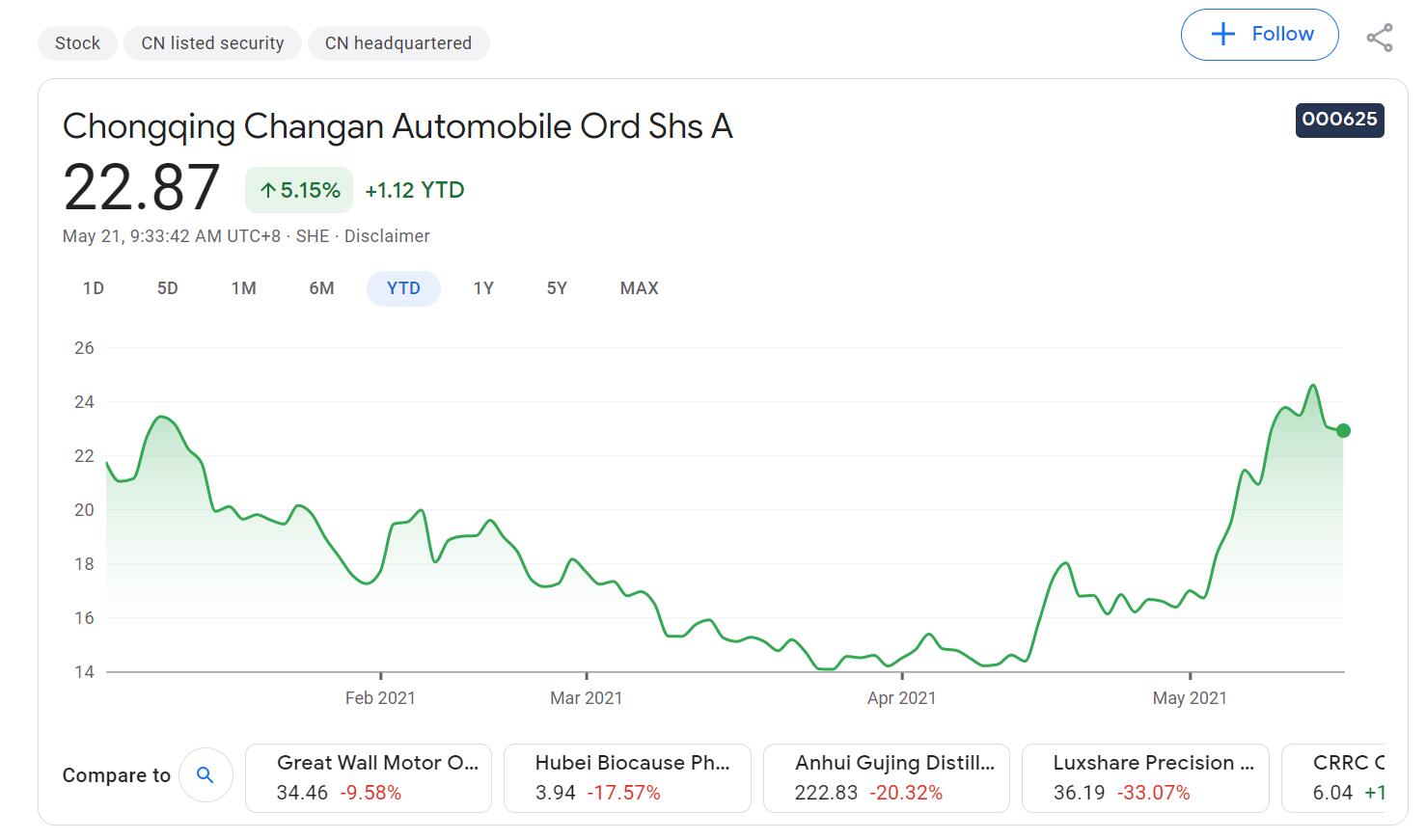Click the OO0625 ticker badge
The height and width of the screenshot is (840, 1426).
(1339, 120)
